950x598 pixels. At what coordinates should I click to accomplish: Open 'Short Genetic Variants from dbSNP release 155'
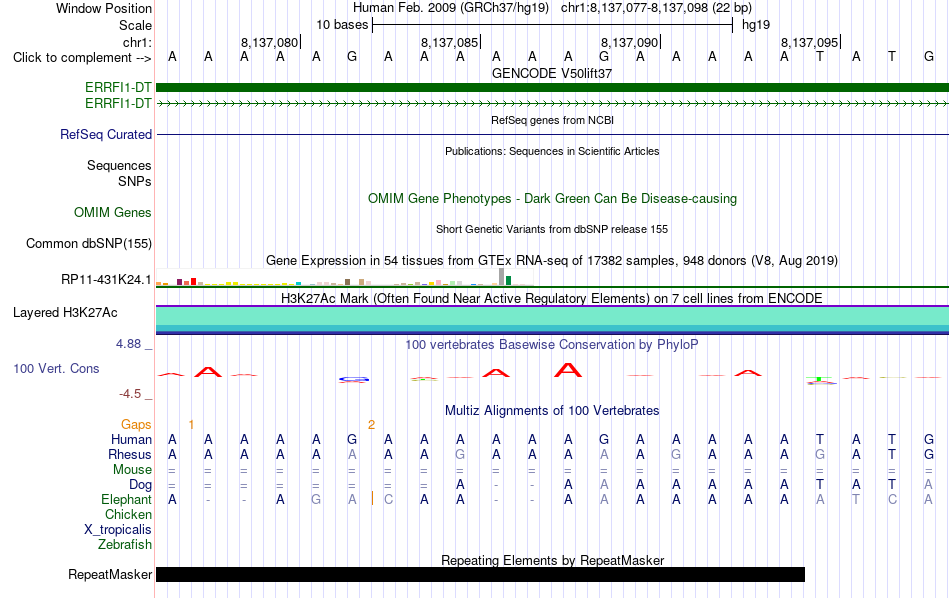[552, 229]
